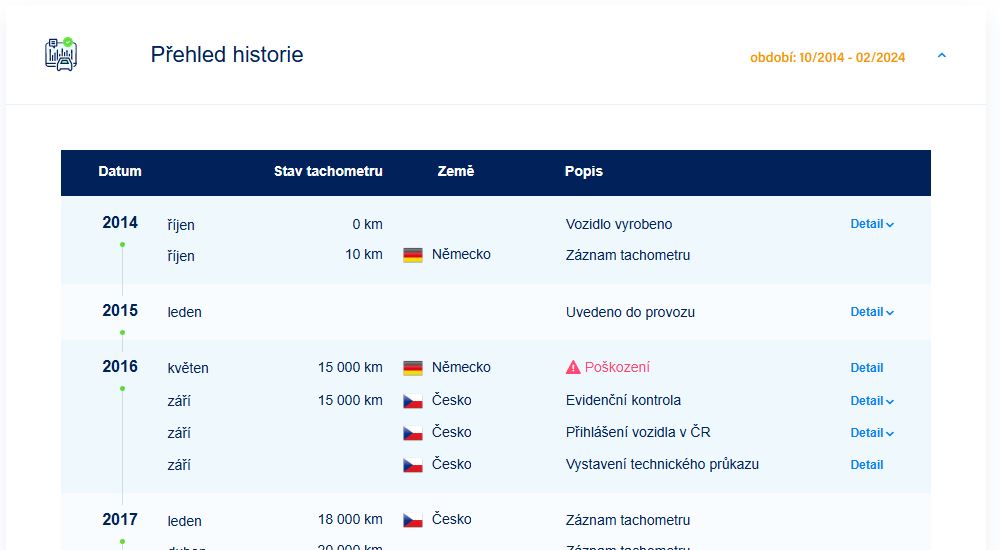The height and width of the screenshot is (550, 1000).
Task: Select the 2015 year label
Action: [120, 311]
